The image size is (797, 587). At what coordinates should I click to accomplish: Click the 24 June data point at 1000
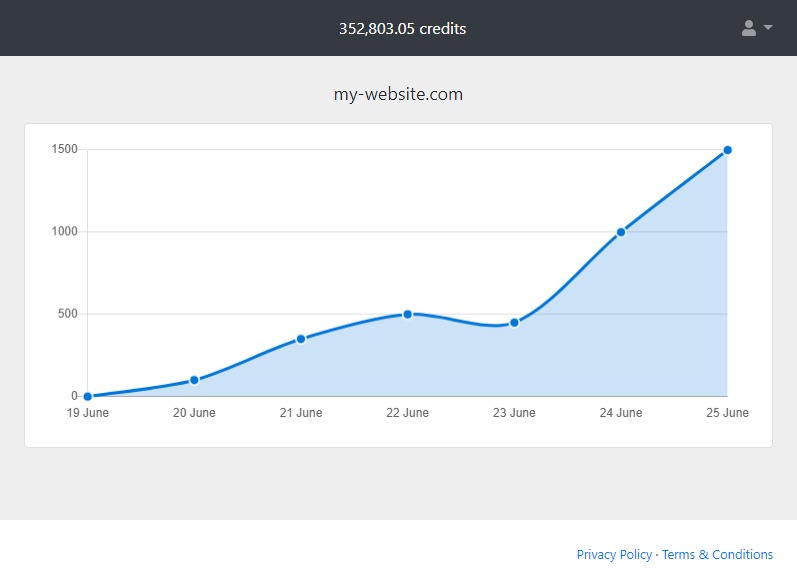[621, 232]
